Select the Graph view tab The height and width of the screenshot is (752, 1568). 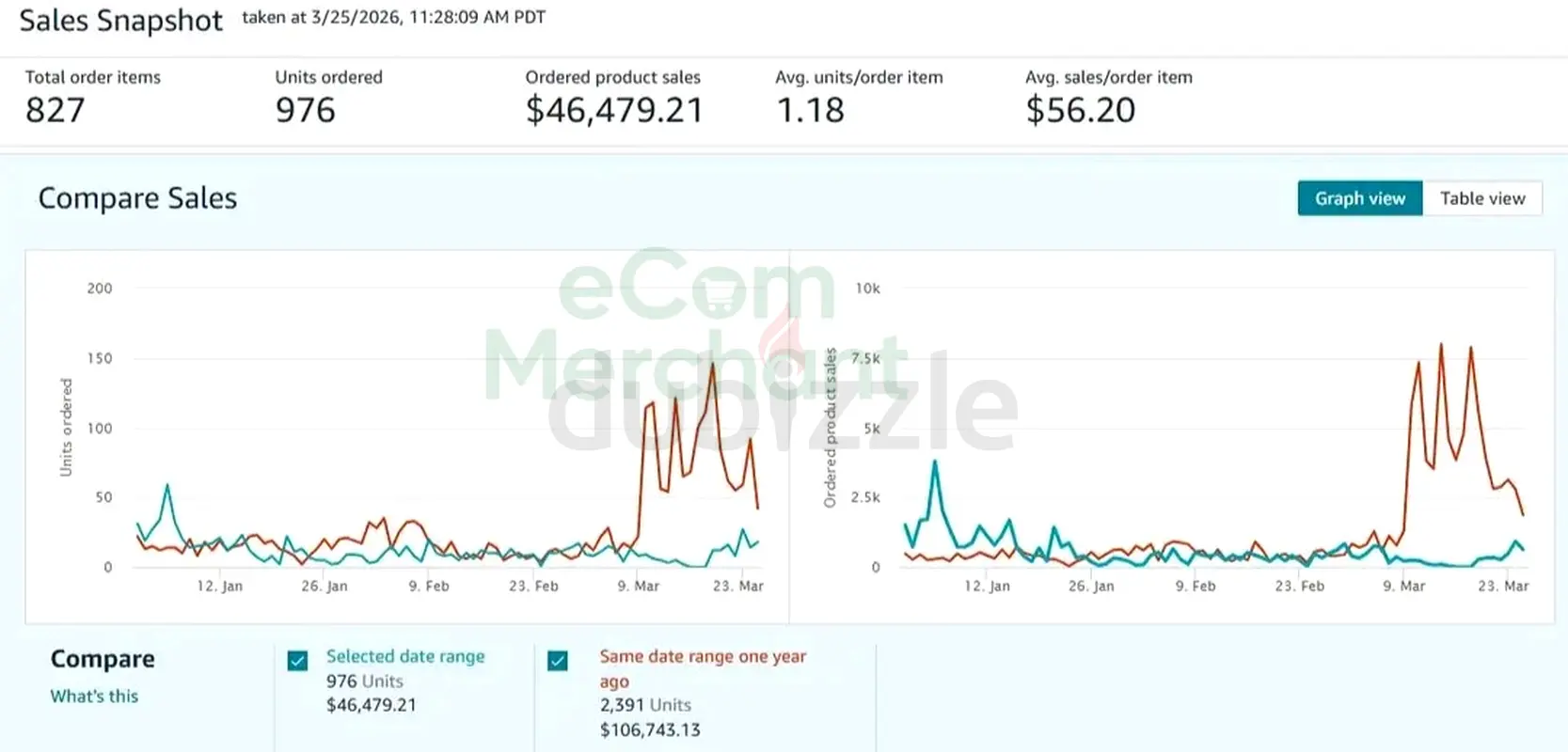coord(1359,198)
